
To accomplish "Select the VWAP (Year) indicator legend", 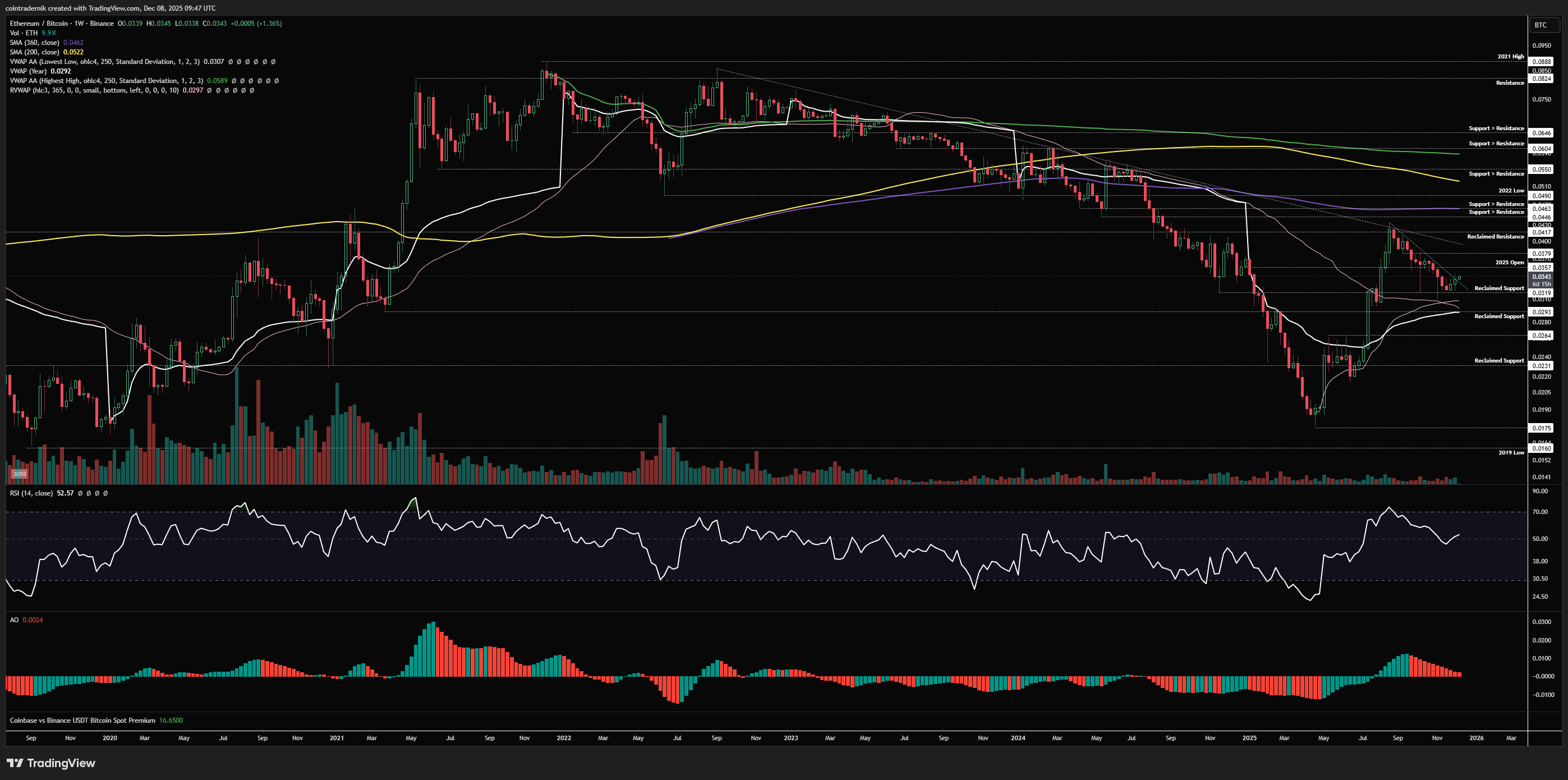I will pyautogui.click(x=28, y=71).
